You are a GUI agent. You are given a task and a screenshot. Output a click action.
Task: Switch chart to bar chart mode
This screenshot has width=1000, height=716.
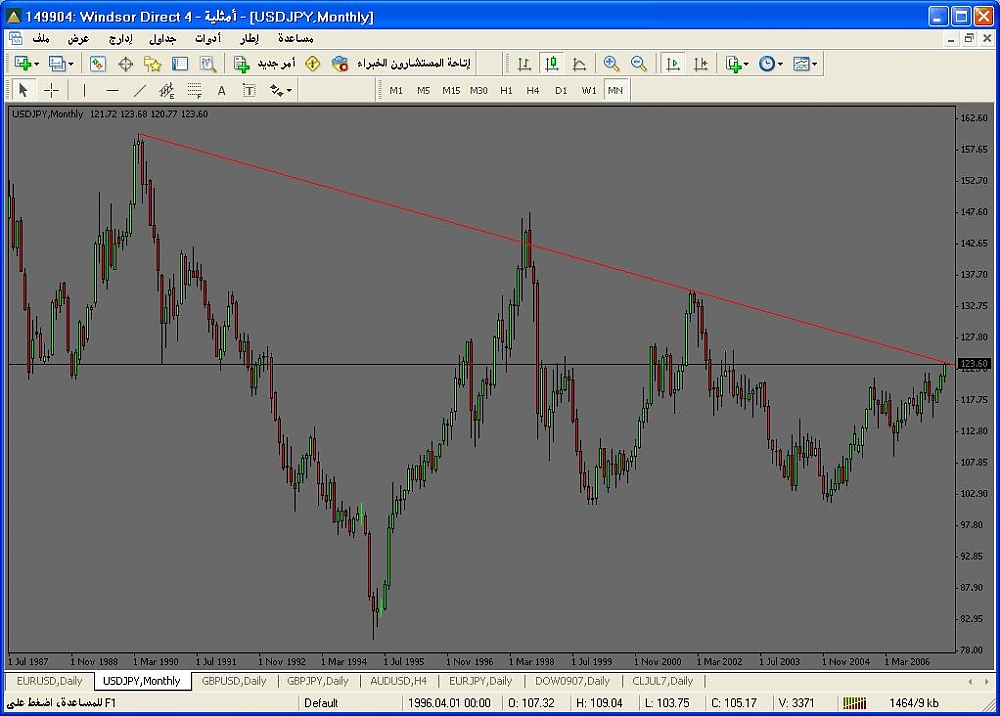523,64
